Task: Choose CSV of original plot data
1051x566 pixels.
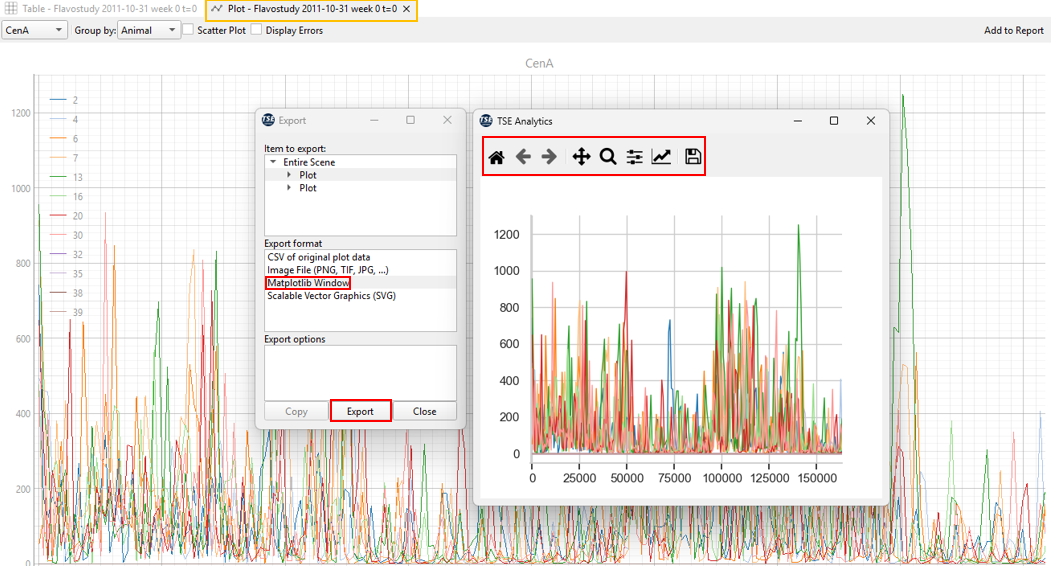Action: tap(318, 257)
